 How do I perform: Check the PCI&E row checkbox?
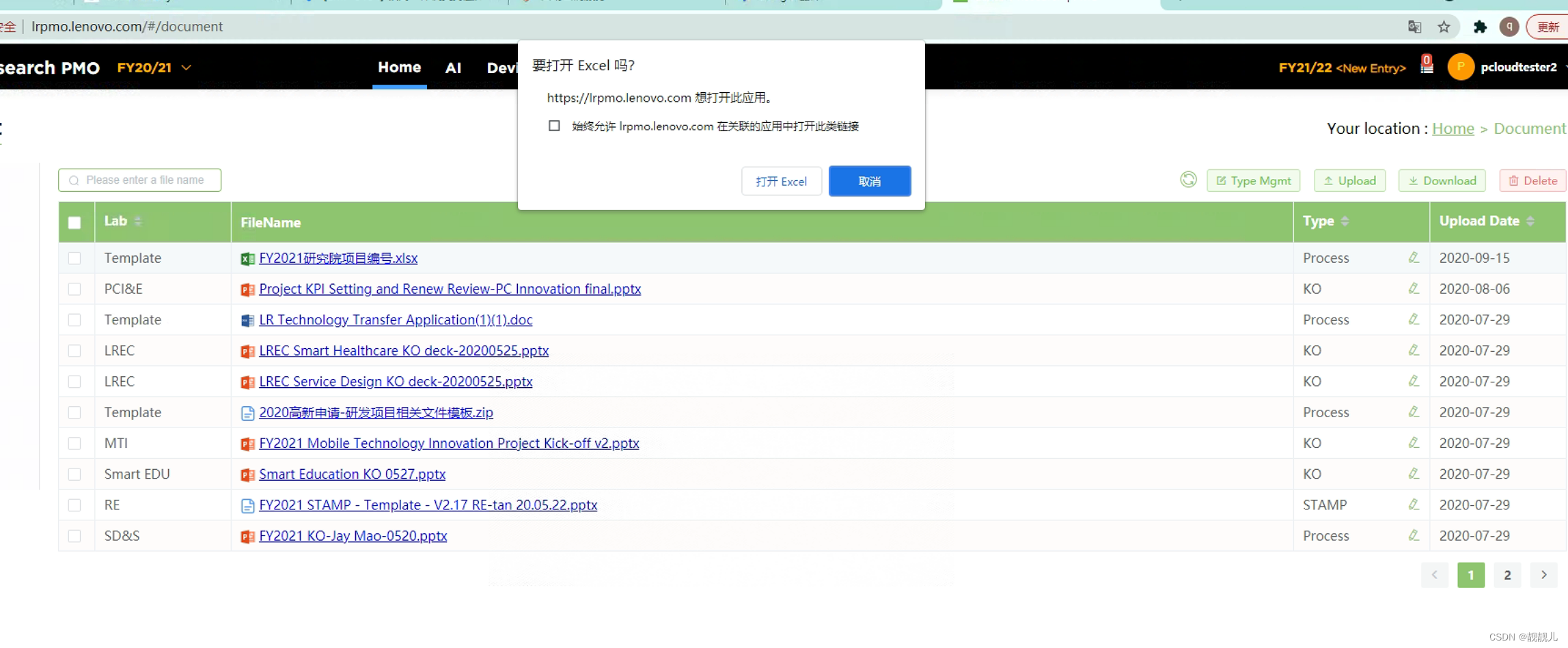(x=74, y=289)
